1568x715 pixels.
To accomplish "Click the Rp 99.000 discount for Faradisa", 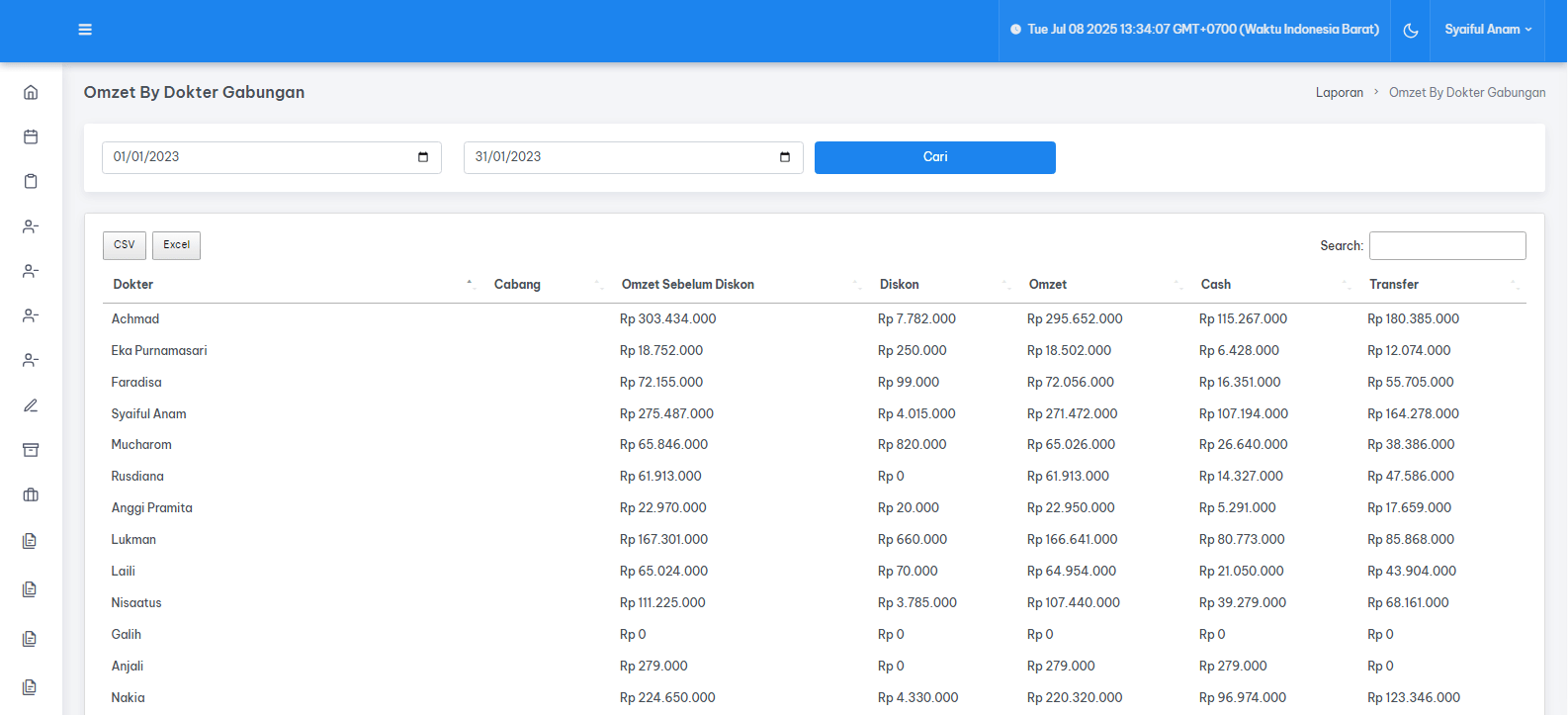I will pos(909,383).
